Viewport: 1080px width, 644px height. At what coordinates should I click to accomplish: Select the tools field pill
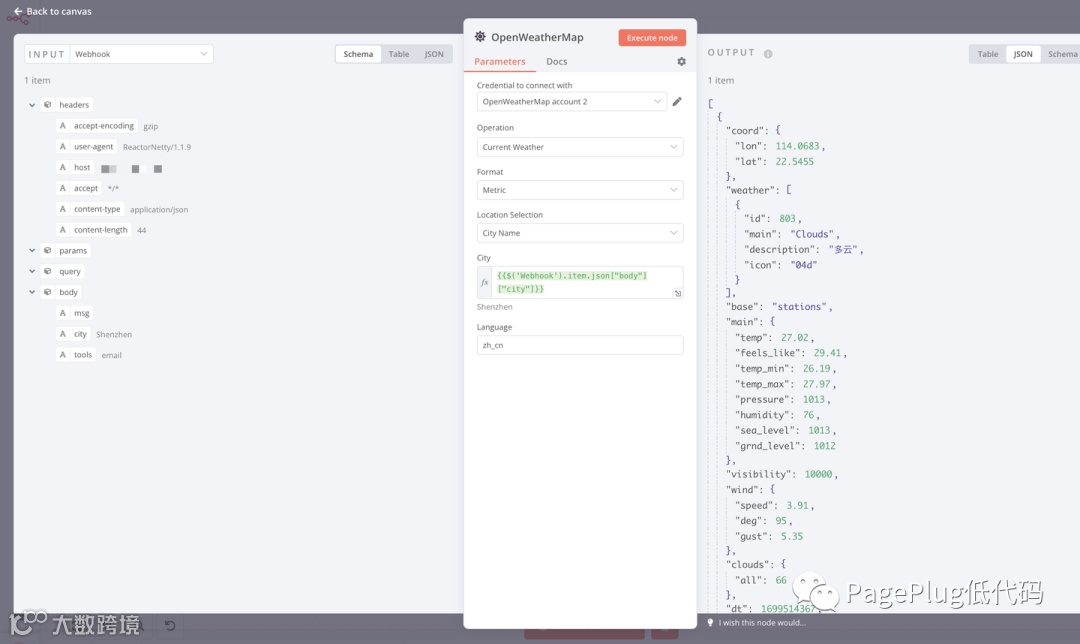click(x=76, y=355)
